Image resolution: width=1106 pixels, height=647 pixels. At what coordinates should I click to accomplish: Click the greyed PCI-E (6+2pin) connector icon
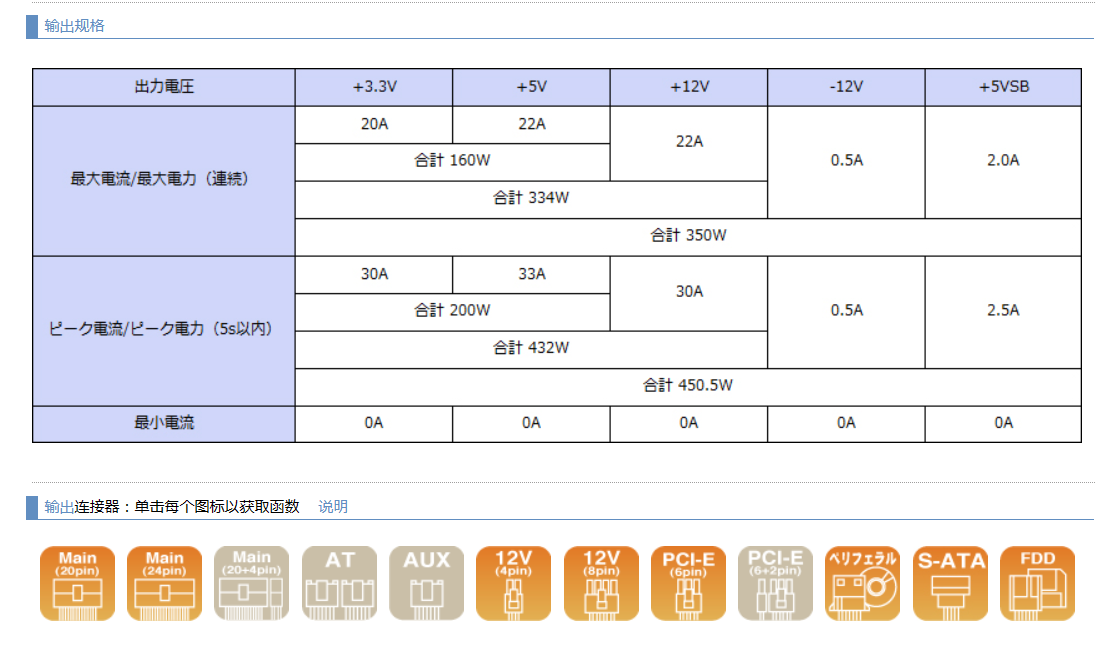coord(775,583)
